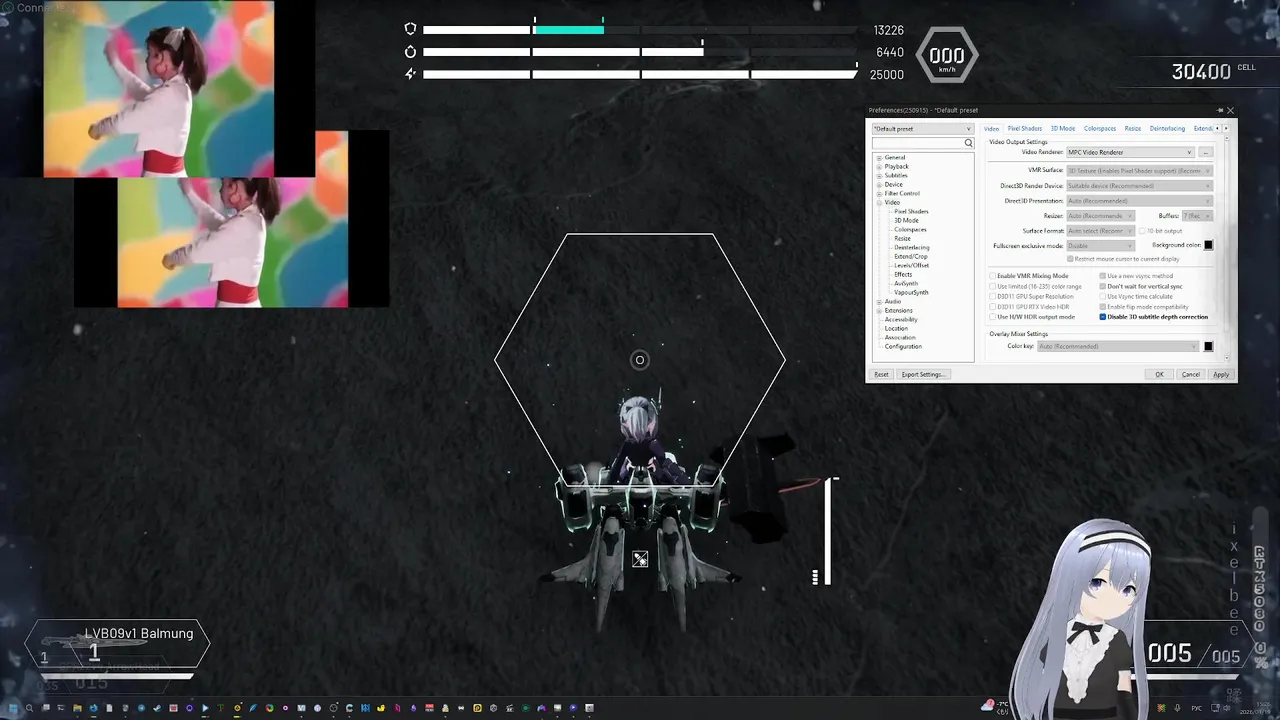Select VapourSynth in the settings tree
This screenshot has height=720, width=1280.
point(911,292)
